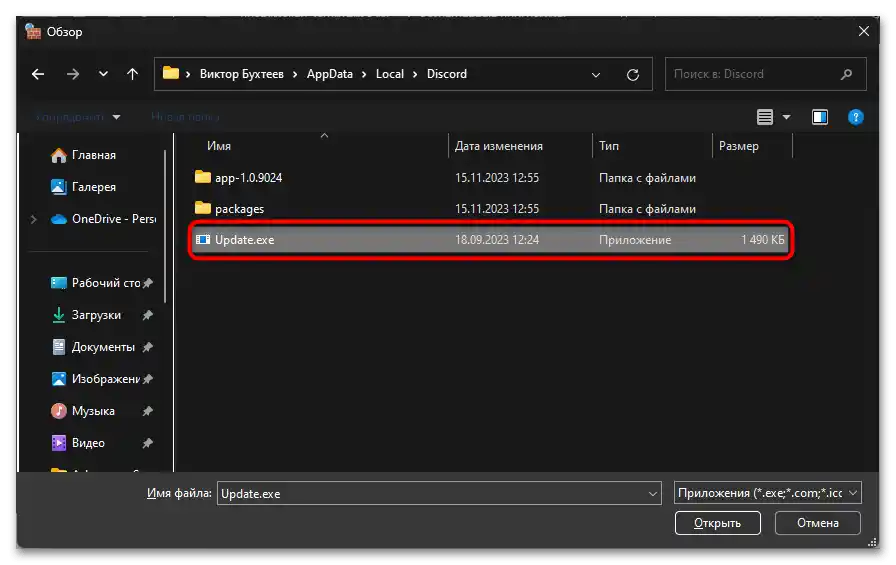This screenshot has height=565, width=896.
Task: Open Главная in the sidebar
Action: [94, 155]
